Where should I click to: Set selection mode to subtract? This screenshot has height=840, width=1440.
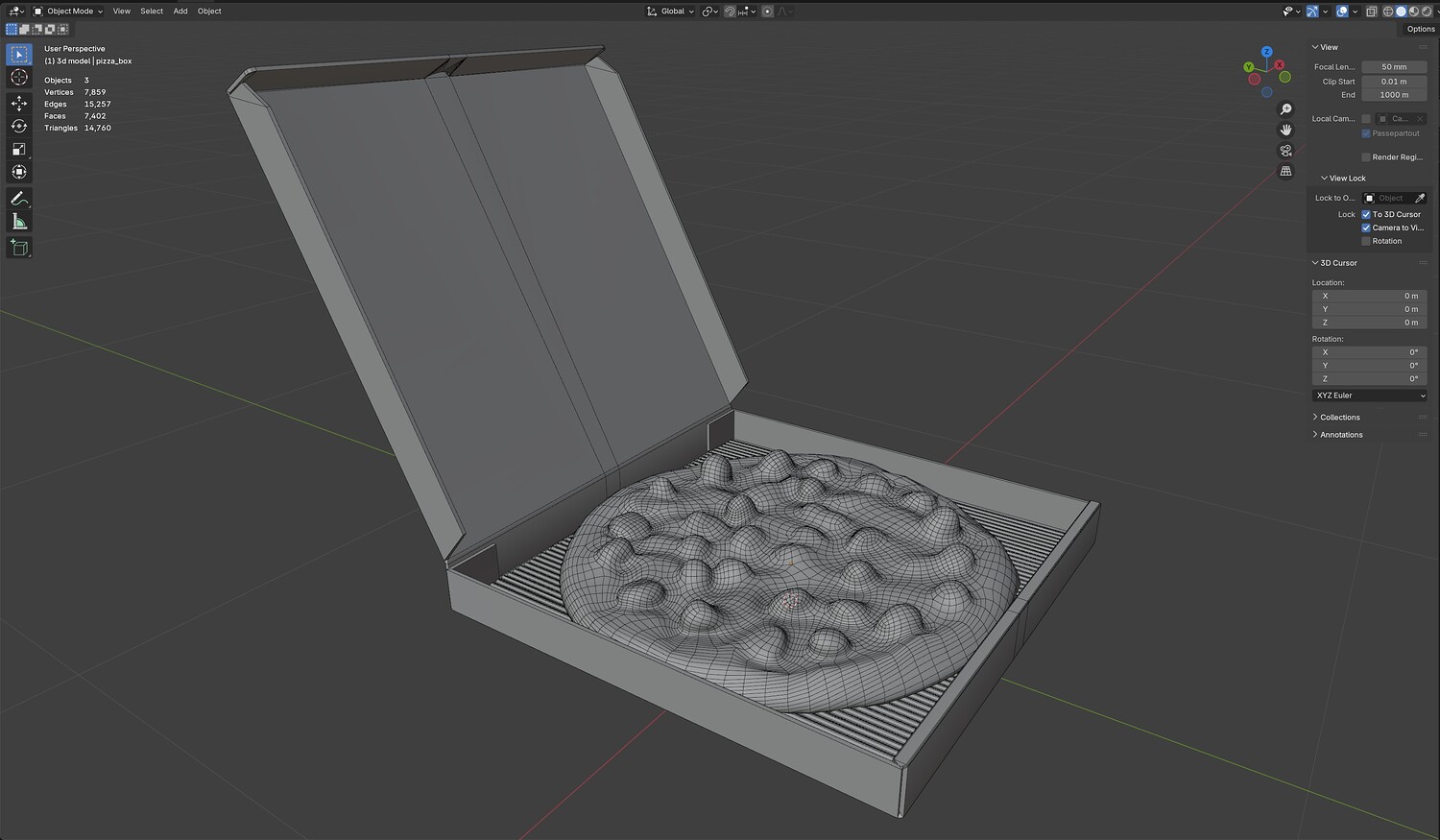coord(37,30)
